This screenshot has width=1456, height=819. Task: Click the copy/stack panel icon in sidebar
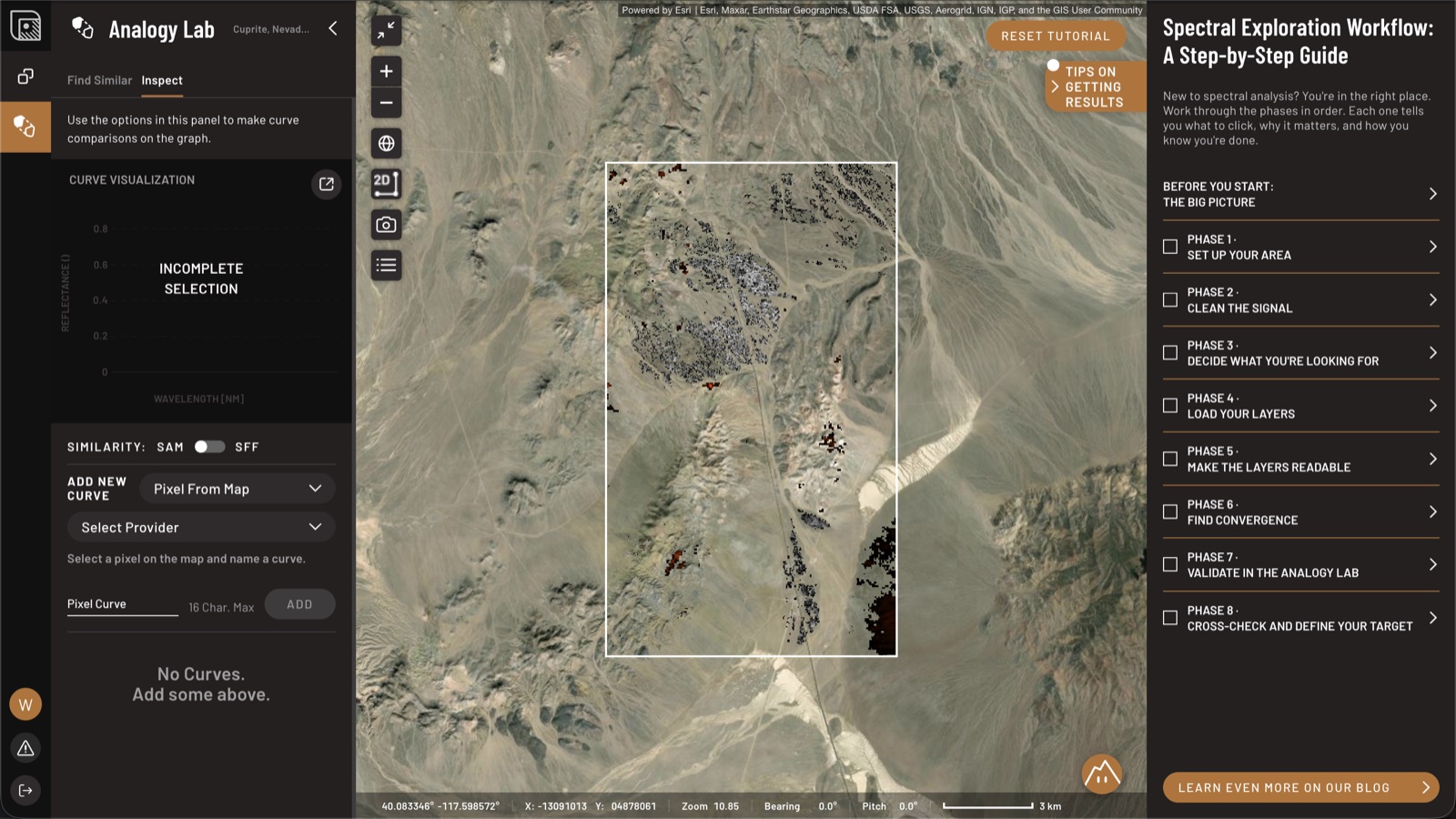click(25, 76)
